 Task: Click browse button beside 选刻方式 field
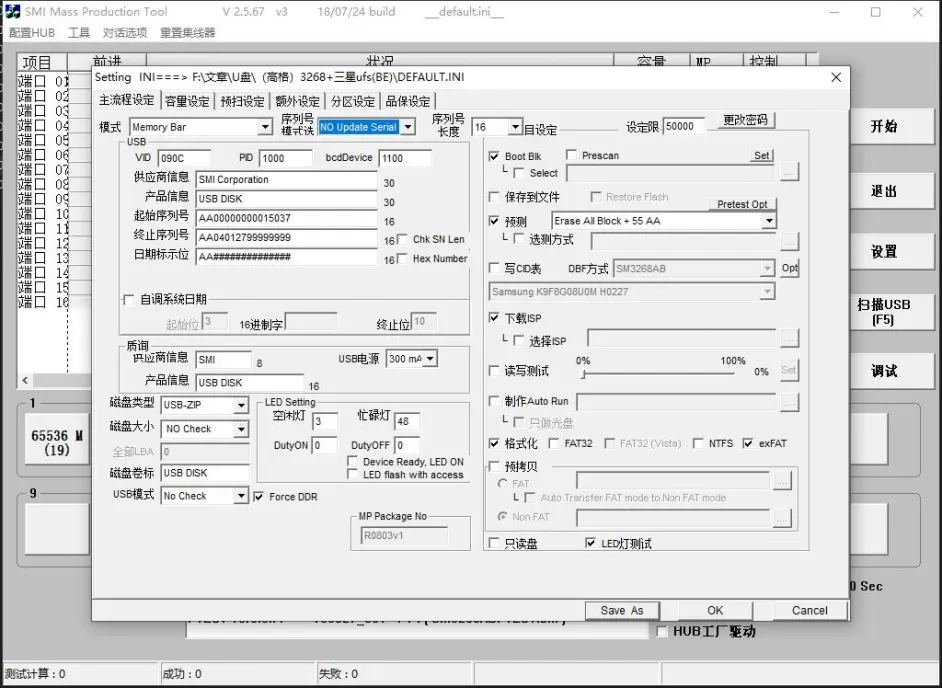[x=789, y=240]
